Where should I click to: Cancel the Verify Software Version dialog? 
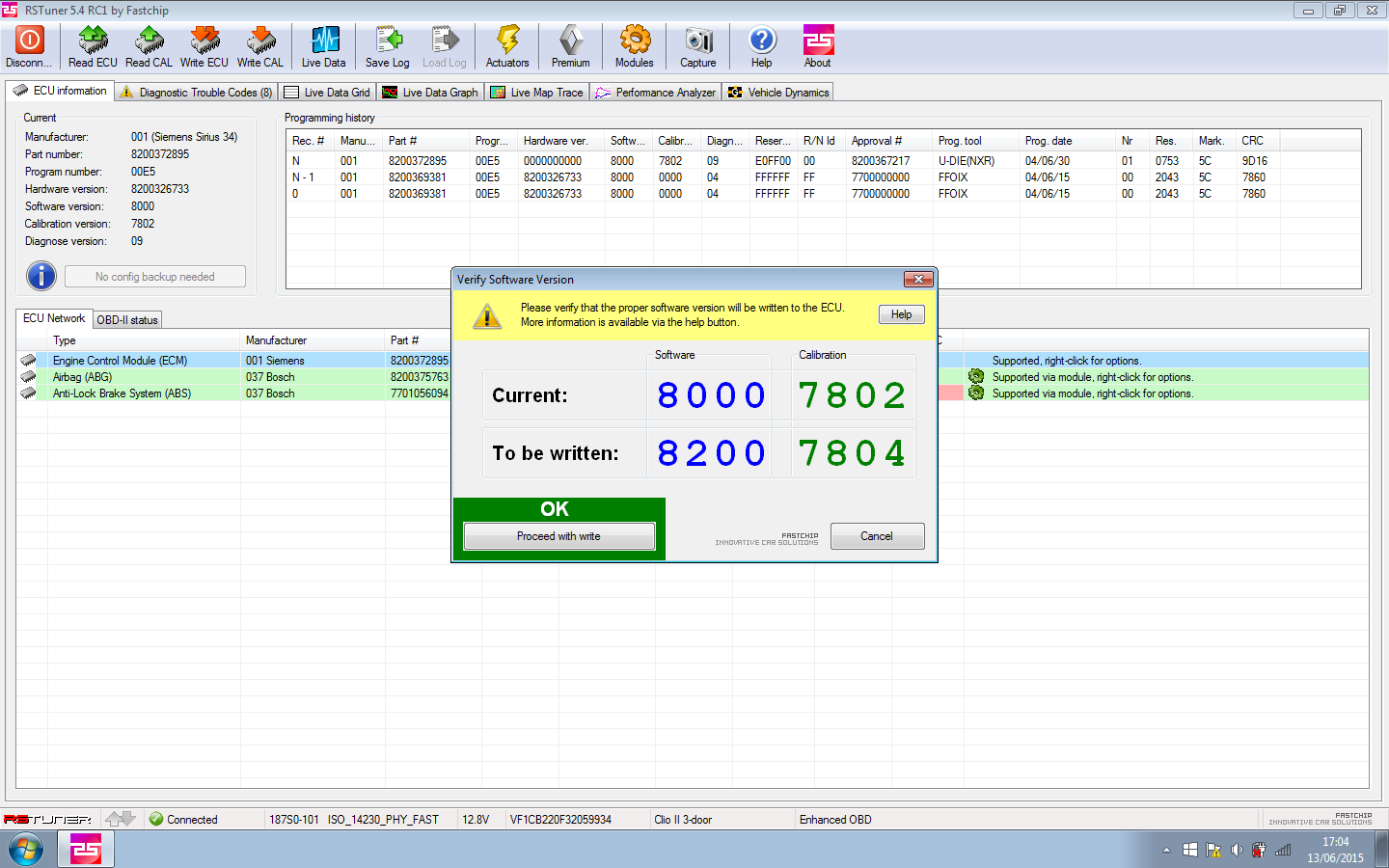pos(877,536)
